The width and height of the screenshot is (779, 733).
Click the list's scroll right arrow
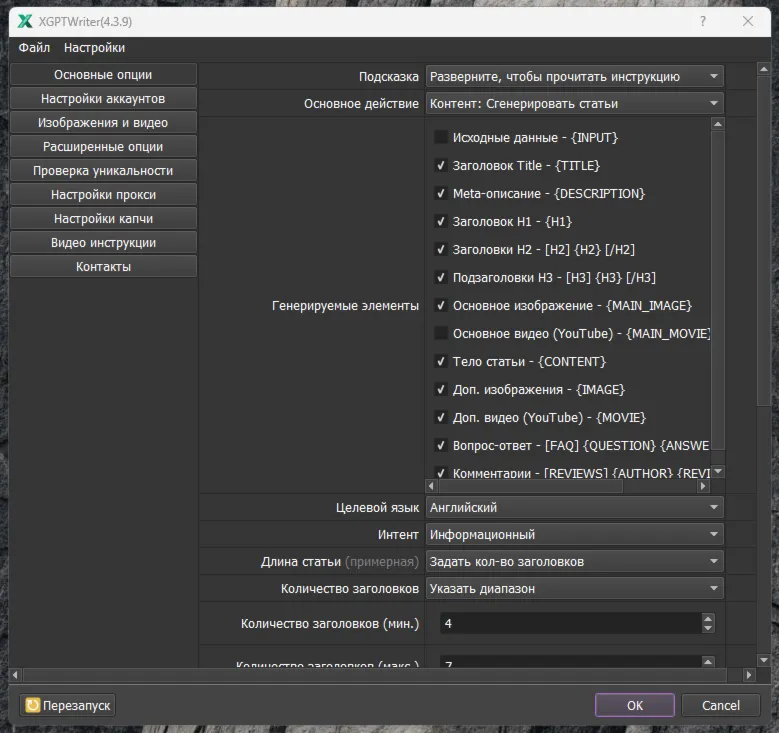pos(702,486)
